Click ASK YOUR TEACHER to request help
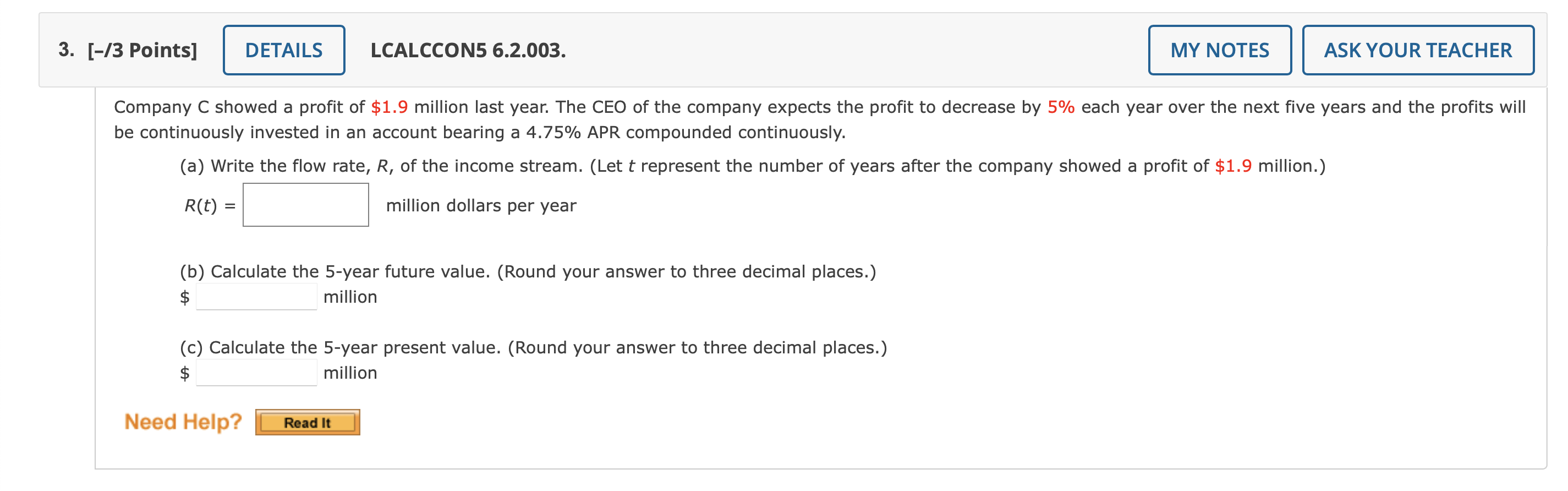Image resolution: width=1568 pixels, height=491 pixels. coord(1419,50)
